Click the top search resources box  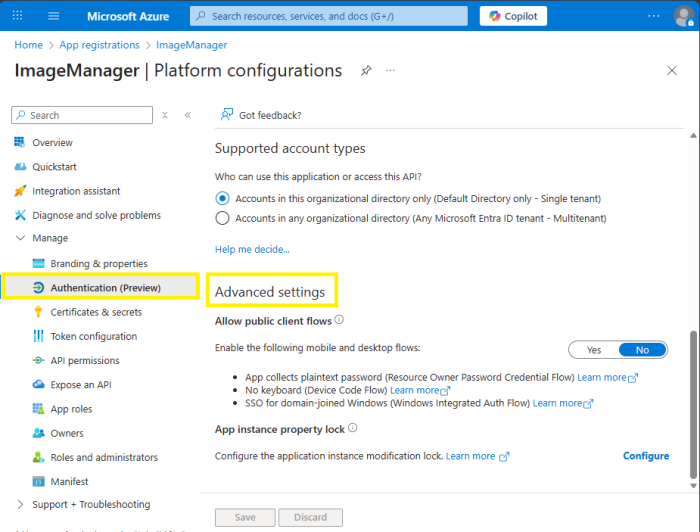[330, 16]
